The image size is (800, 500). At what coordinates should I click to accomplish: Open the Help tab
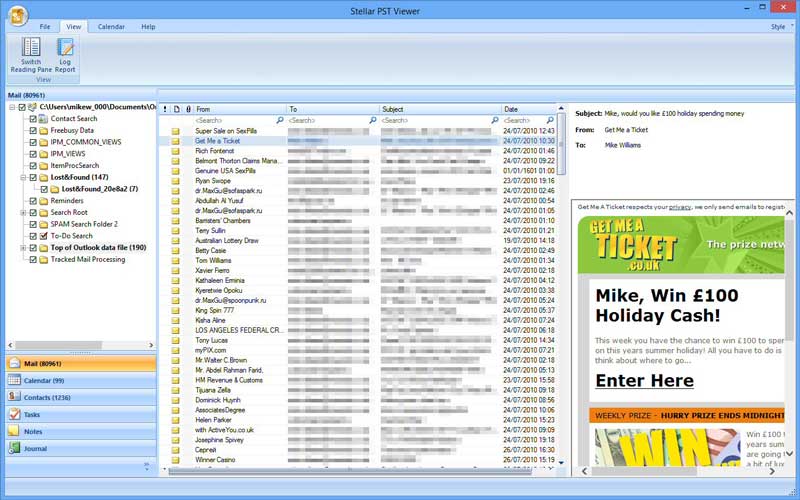click(x=148, y=27)
